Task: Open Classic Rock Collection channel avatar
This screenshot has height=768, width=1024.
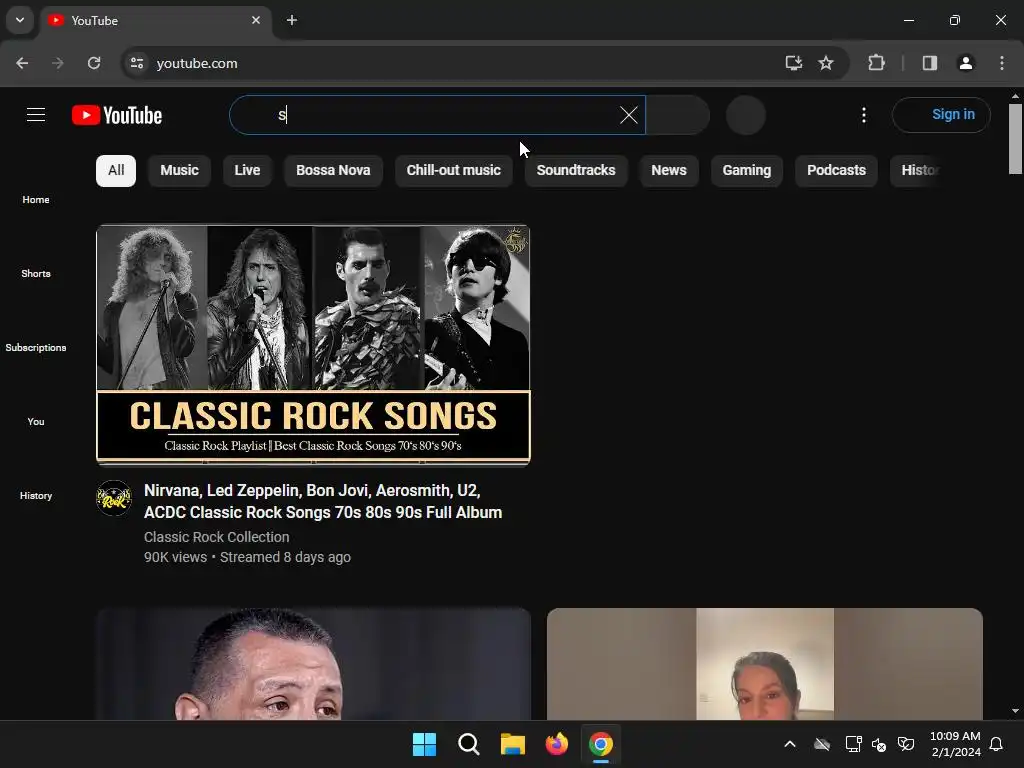Action: 114,498
